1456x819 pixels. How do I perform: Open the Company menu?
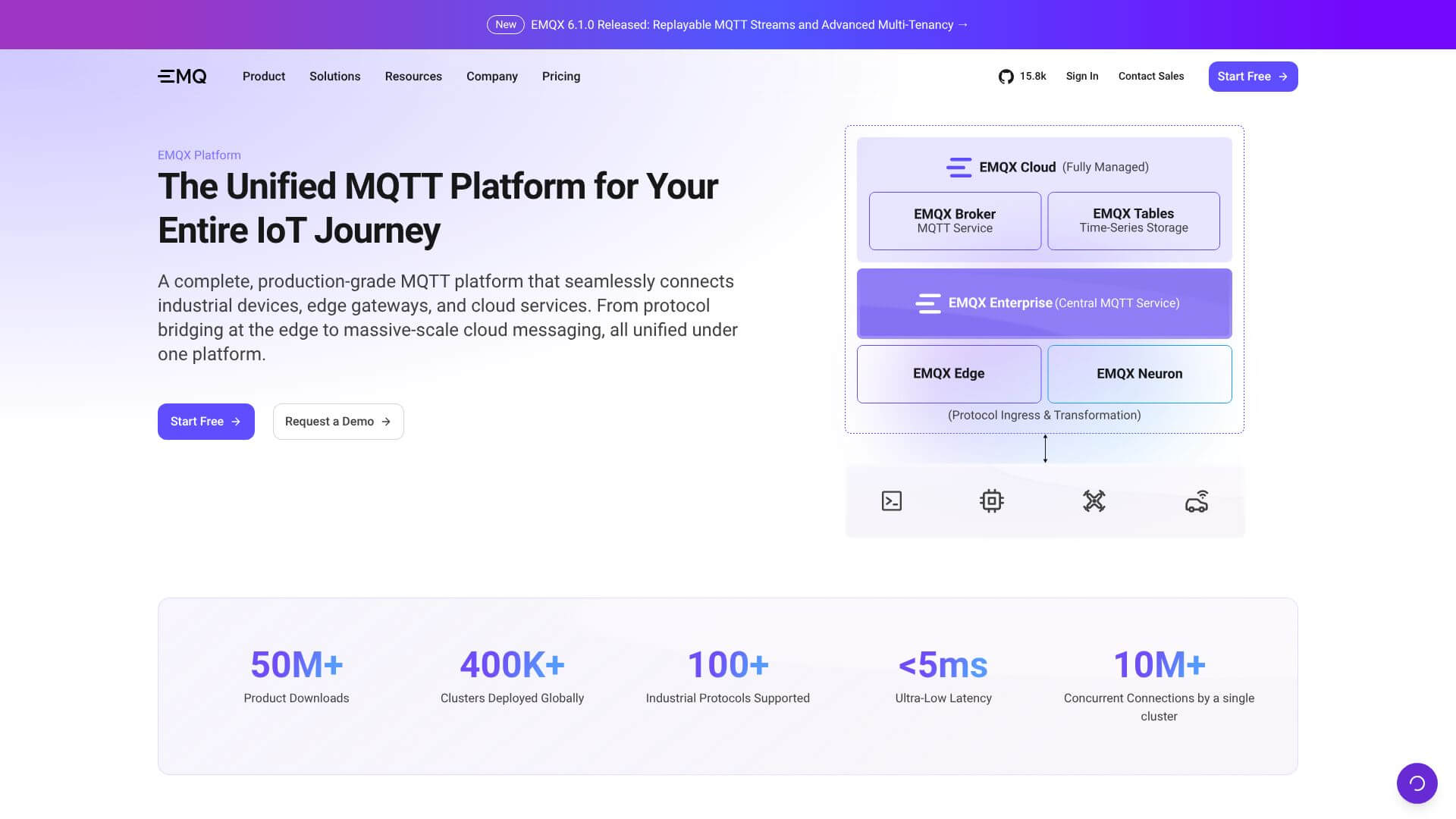click(x=492, y=76)
